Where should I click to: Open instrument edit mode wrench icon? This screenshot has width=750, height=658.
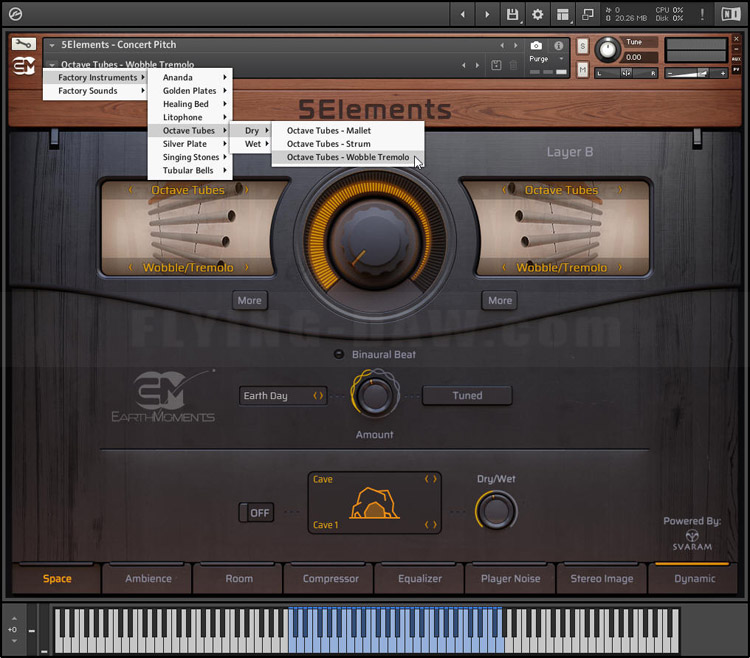click(x=24, y=44)
